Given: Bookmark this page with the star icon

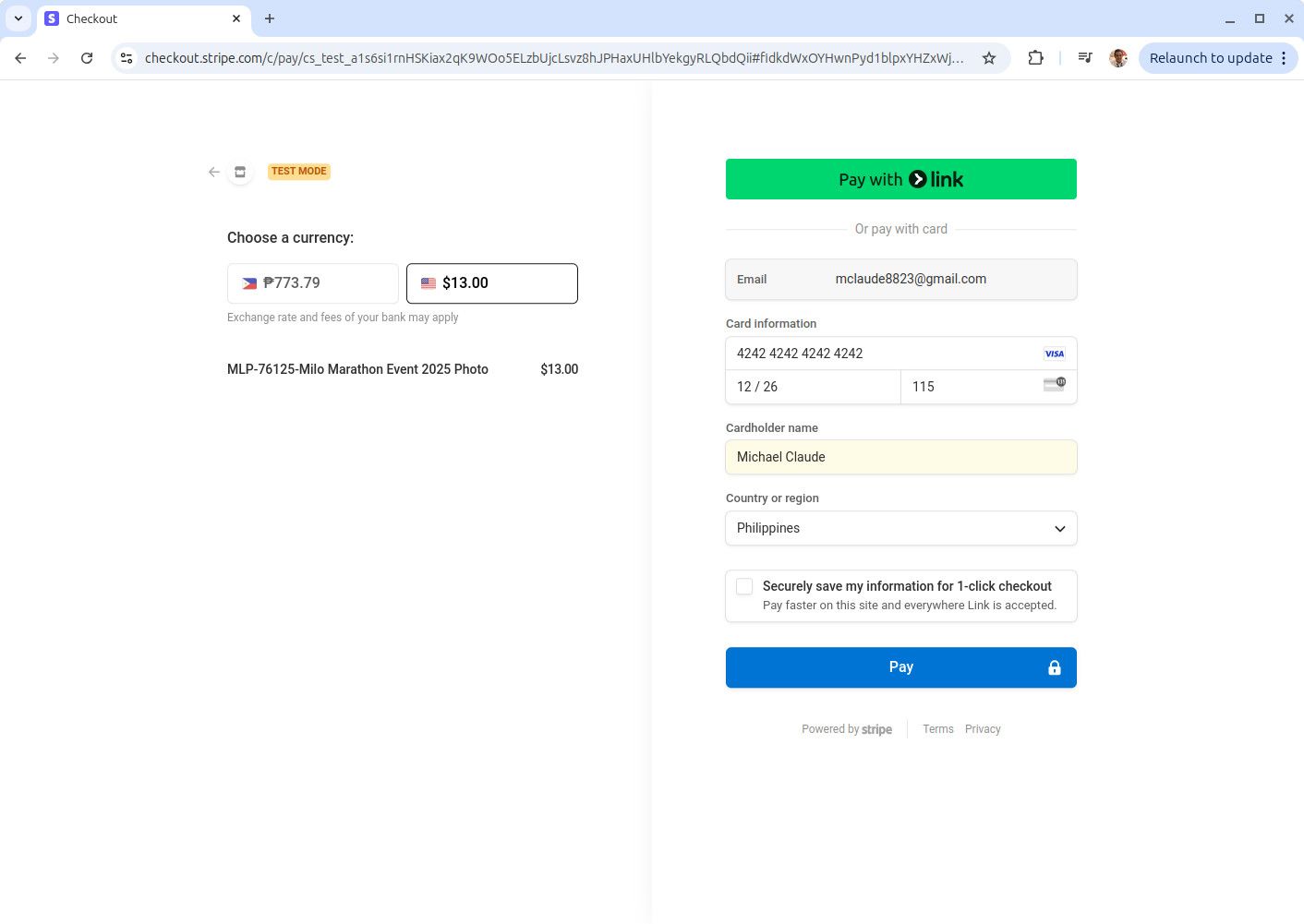Looking at the screenshot, I should [x=989, y=58].
